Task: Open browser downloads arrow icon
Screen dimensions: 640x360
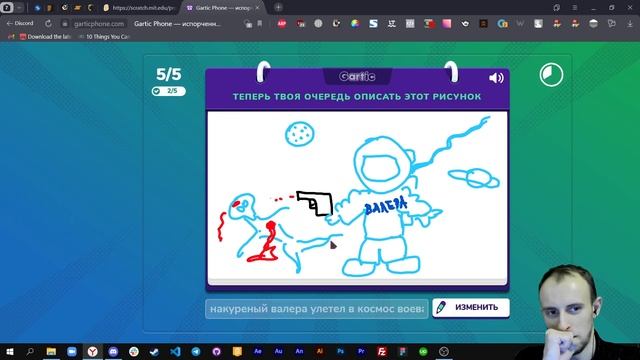Action: 630,24
